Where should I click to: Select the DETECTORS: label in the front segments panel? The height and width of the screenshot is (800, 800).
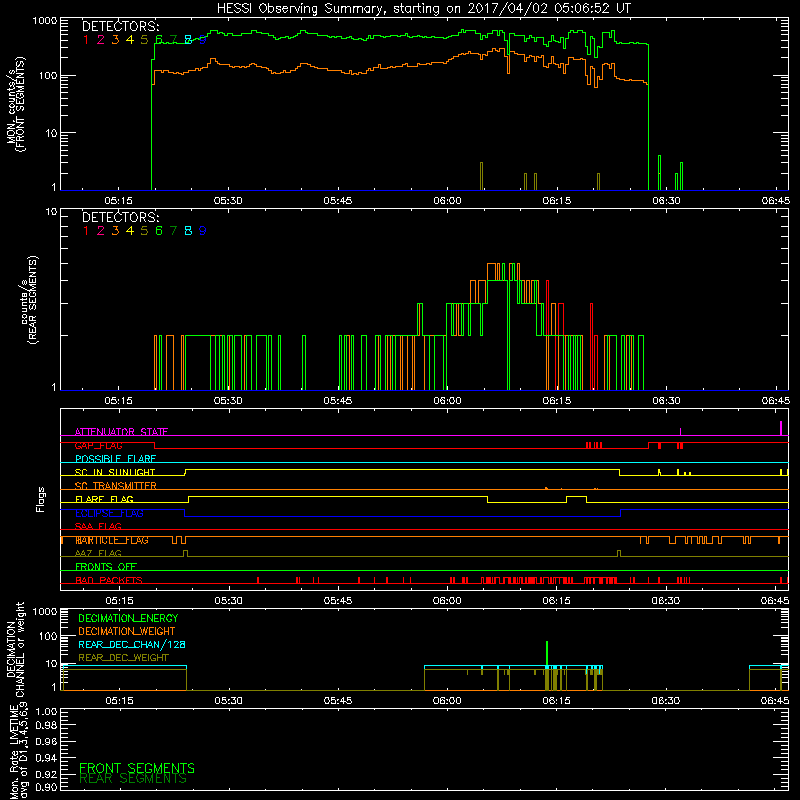point(120,26)
